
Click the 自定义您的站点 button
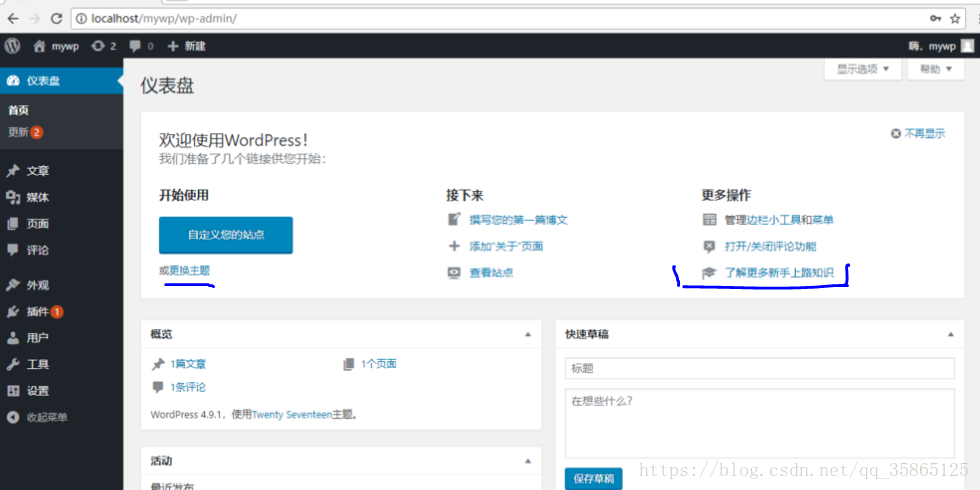(x=226, y=235)
